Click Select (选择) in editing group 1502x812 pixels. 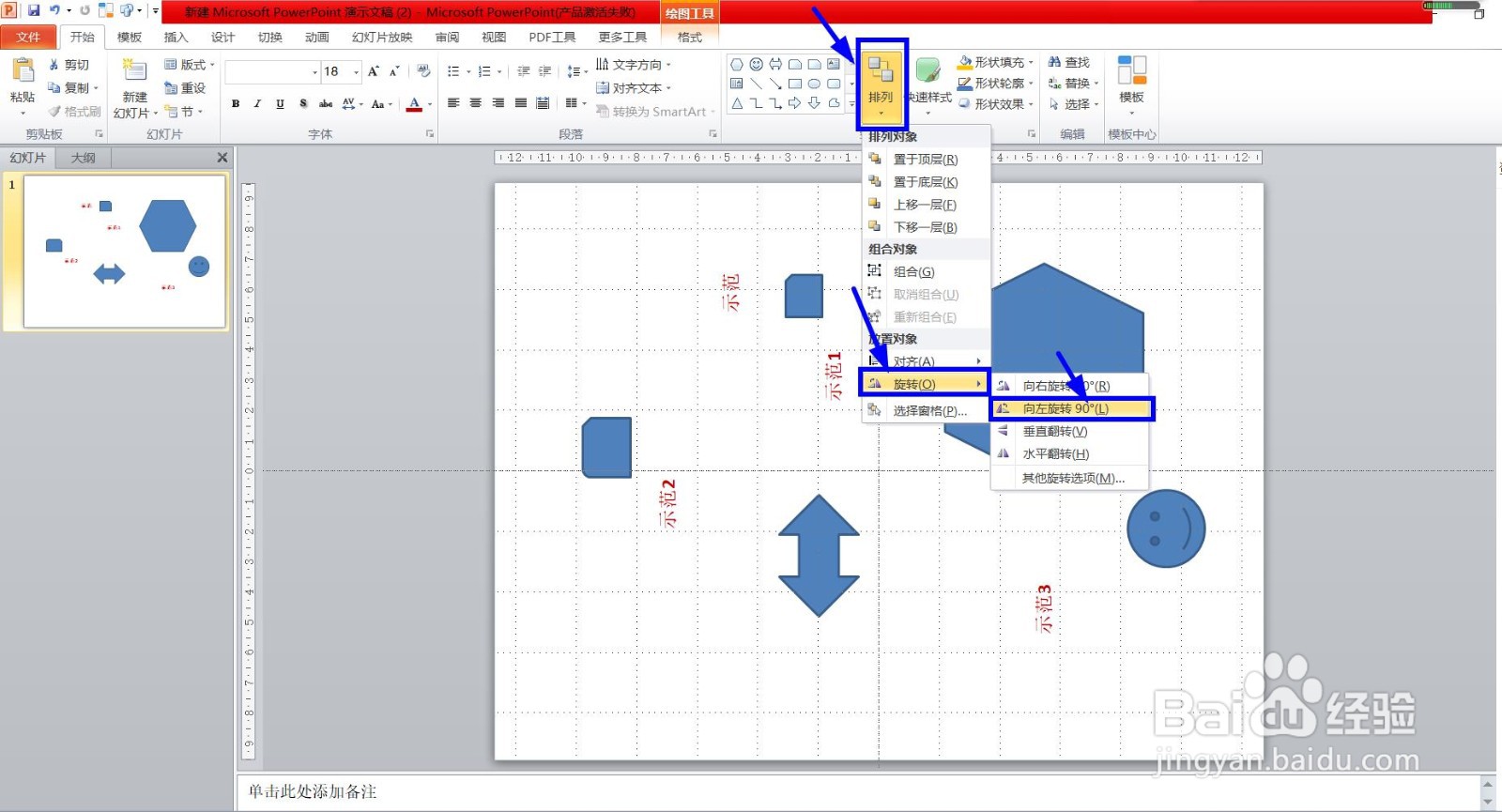(1073, 104)
